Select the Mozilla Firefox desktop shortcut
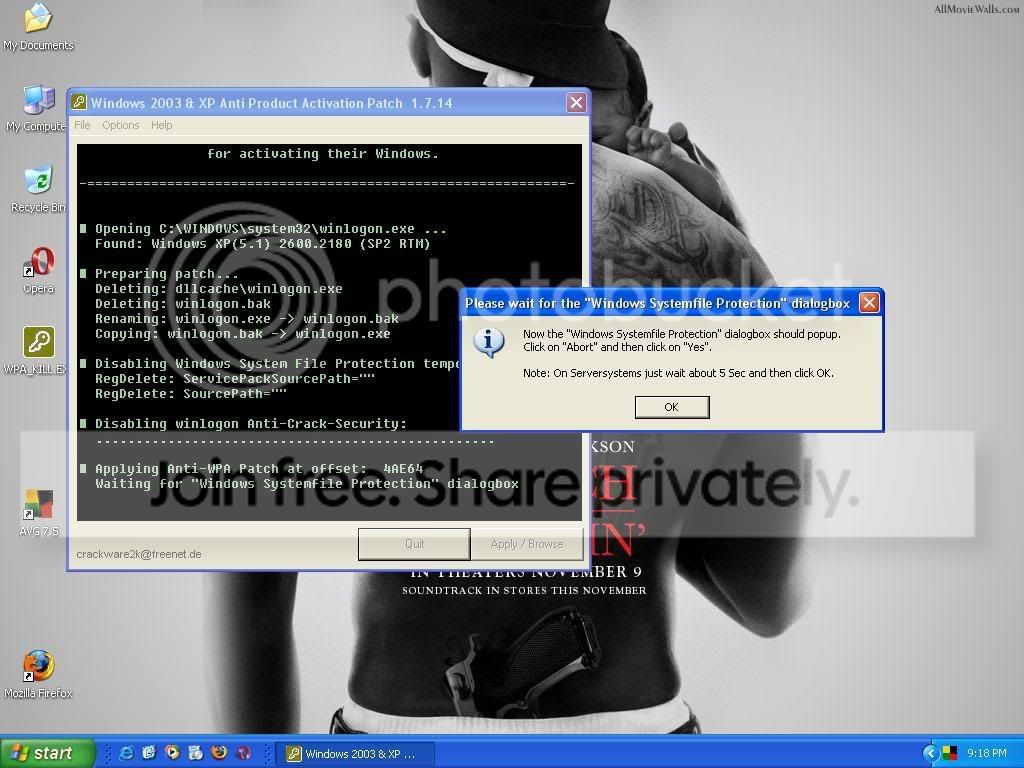The height and width of the screenshot is (768, 1024). tap(38, 675)
